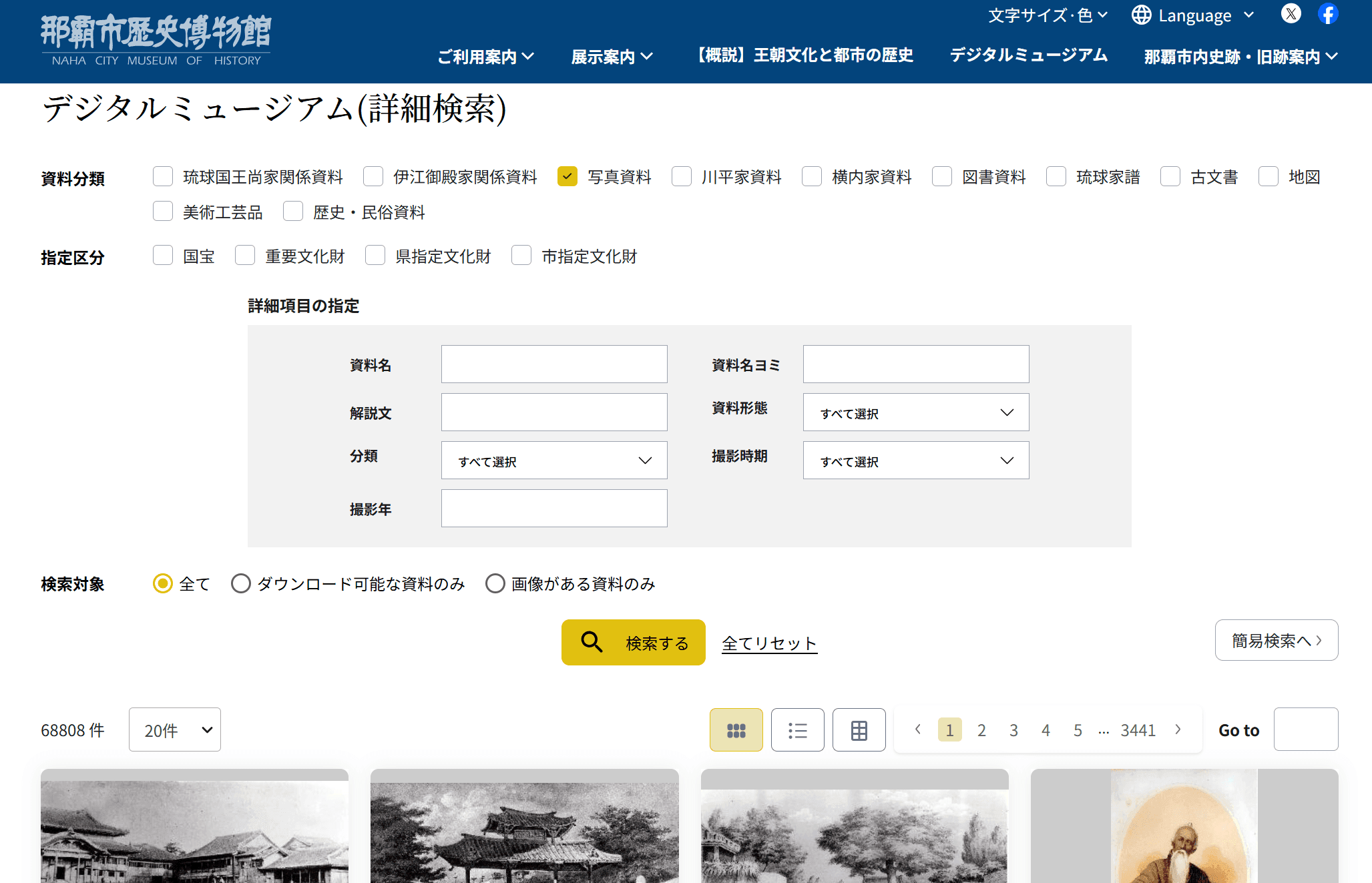Jump to results page 5

click(1078, 730)
